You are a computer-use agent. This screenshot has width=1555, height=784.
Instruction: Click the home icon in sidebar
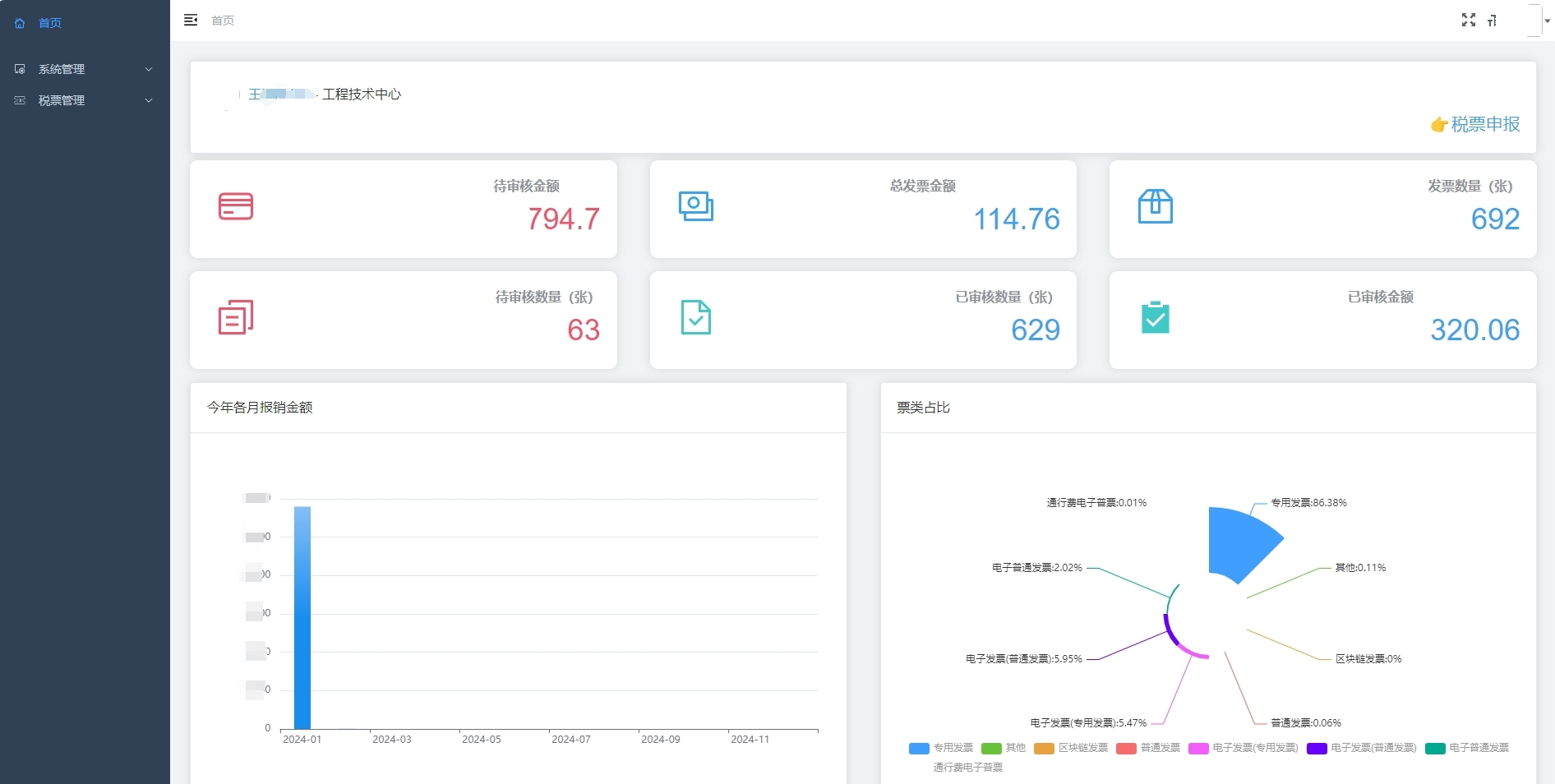pyautogui.click(x=20, y=23)
